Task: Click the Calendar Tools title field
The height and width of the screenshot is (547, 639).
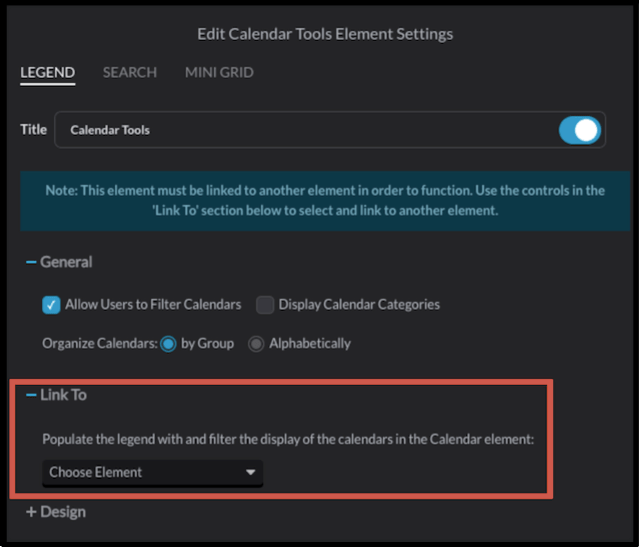Action: (300, 130)
